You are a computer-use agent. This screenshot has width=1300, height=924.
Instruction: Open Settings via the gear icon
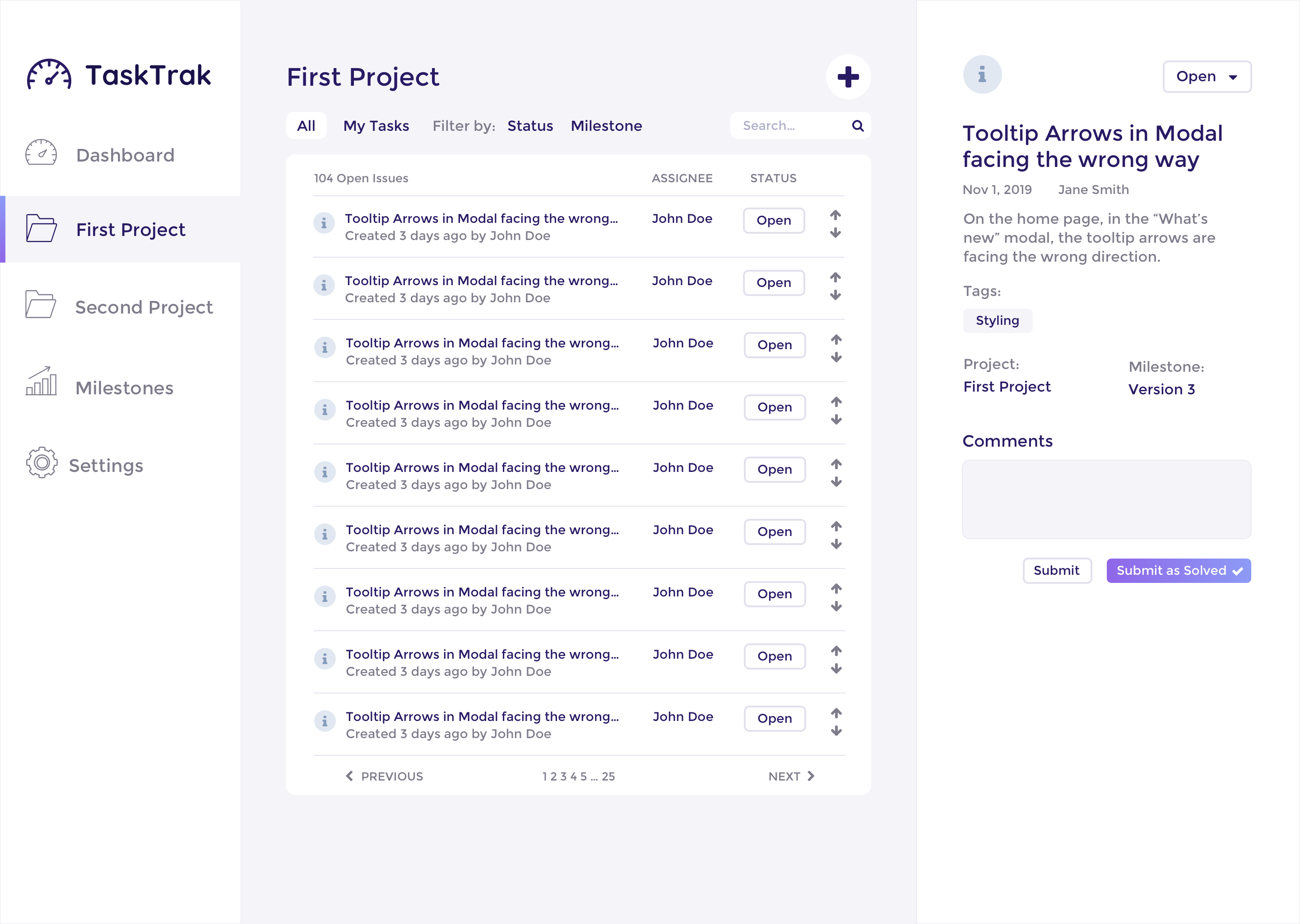tap(42, 462)
